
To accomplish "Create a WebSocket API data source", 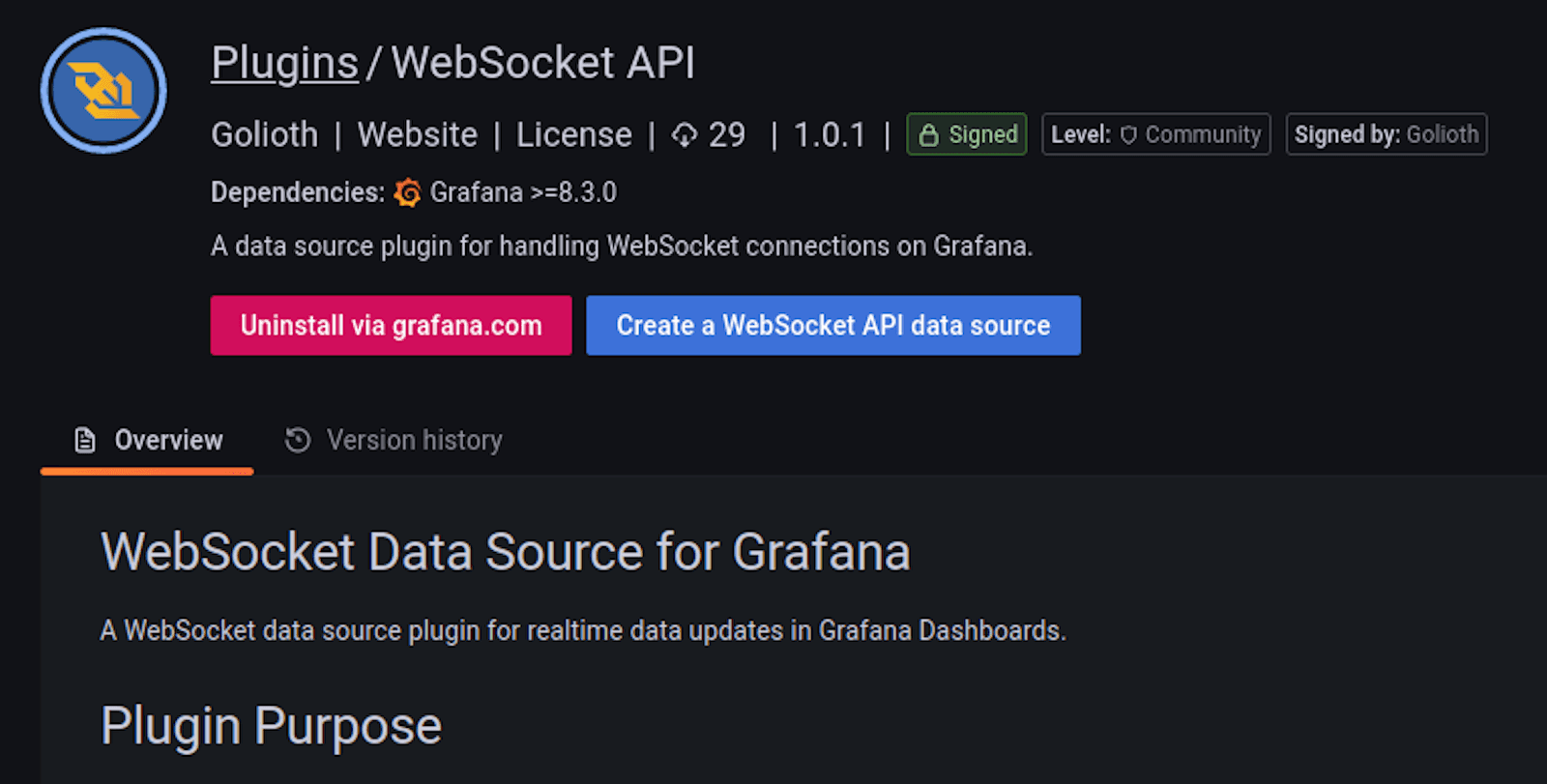I will point(832,326).
